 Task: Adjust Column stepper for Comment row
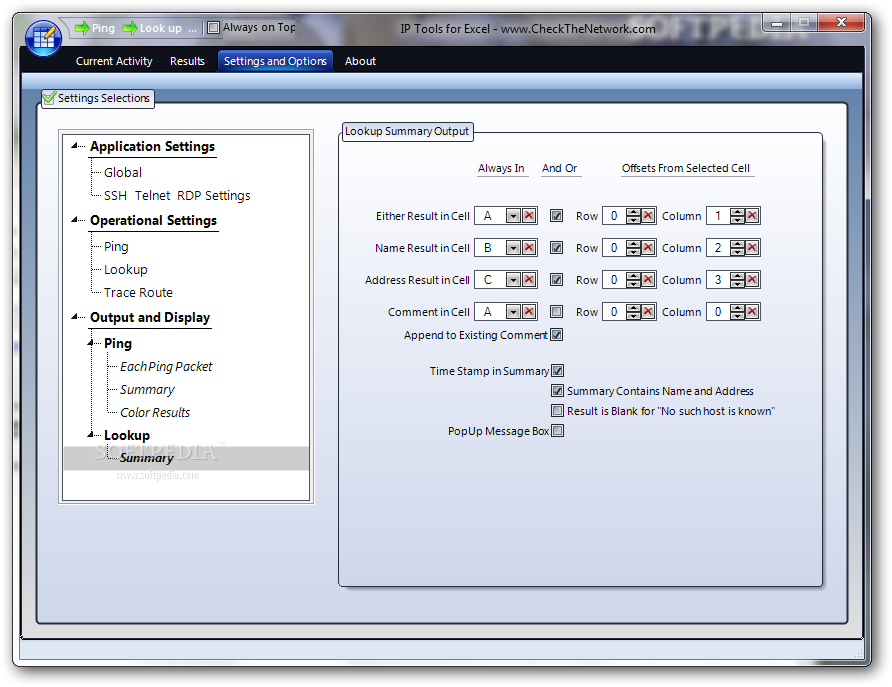click(737, 312)
